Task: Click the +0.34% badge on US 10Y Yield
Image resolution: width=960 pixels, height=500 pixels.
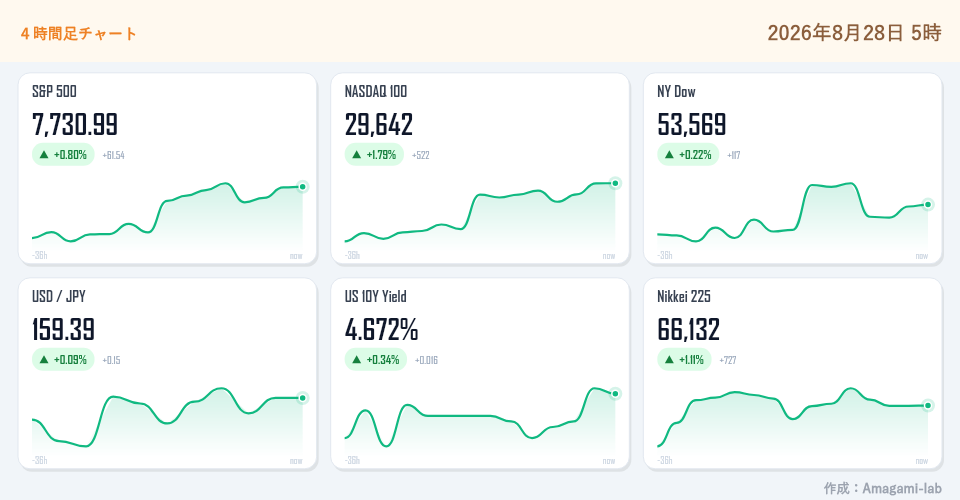Action: pos(376,360)
